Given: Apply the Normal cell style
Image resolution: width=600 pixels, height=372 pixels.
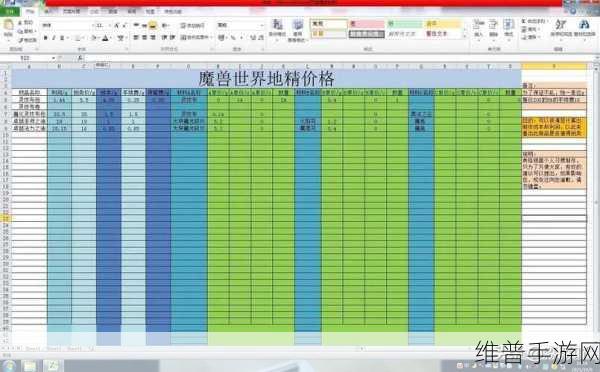Looking at the screenshot, I should (x=328, y=24).
